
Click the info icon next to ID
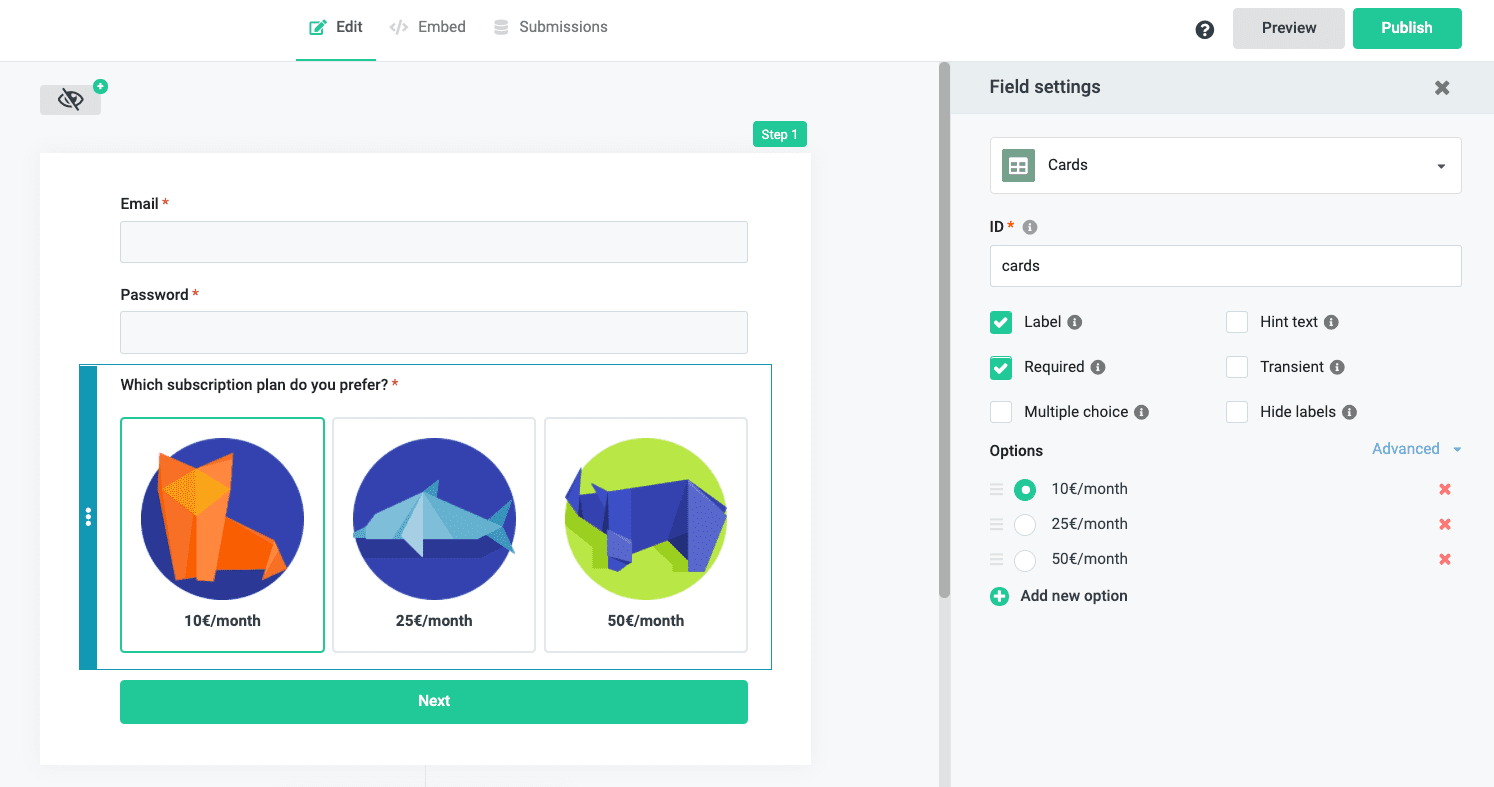pos(1030,227)
